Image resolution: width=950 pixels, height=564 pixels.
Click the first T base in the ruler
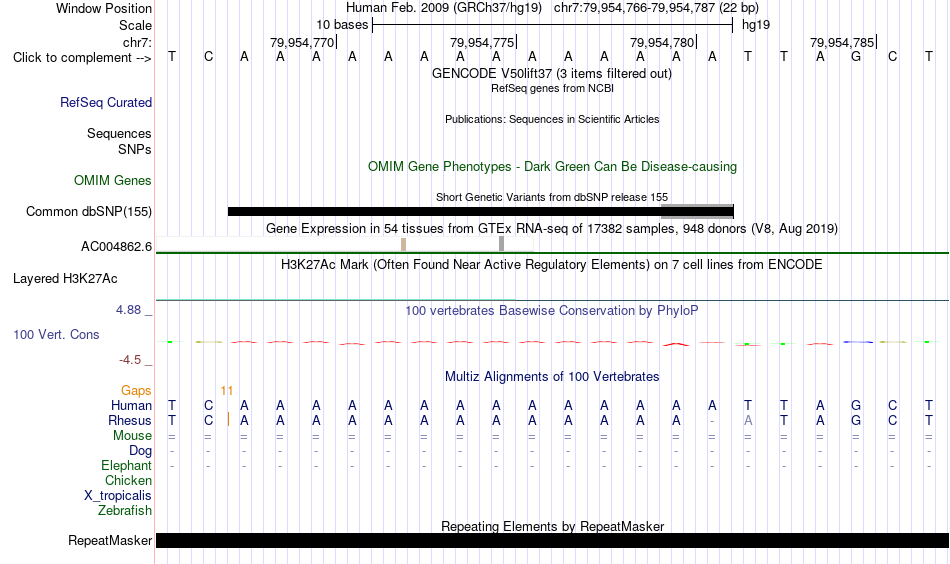pyautogui.click(x=172, y=57)
